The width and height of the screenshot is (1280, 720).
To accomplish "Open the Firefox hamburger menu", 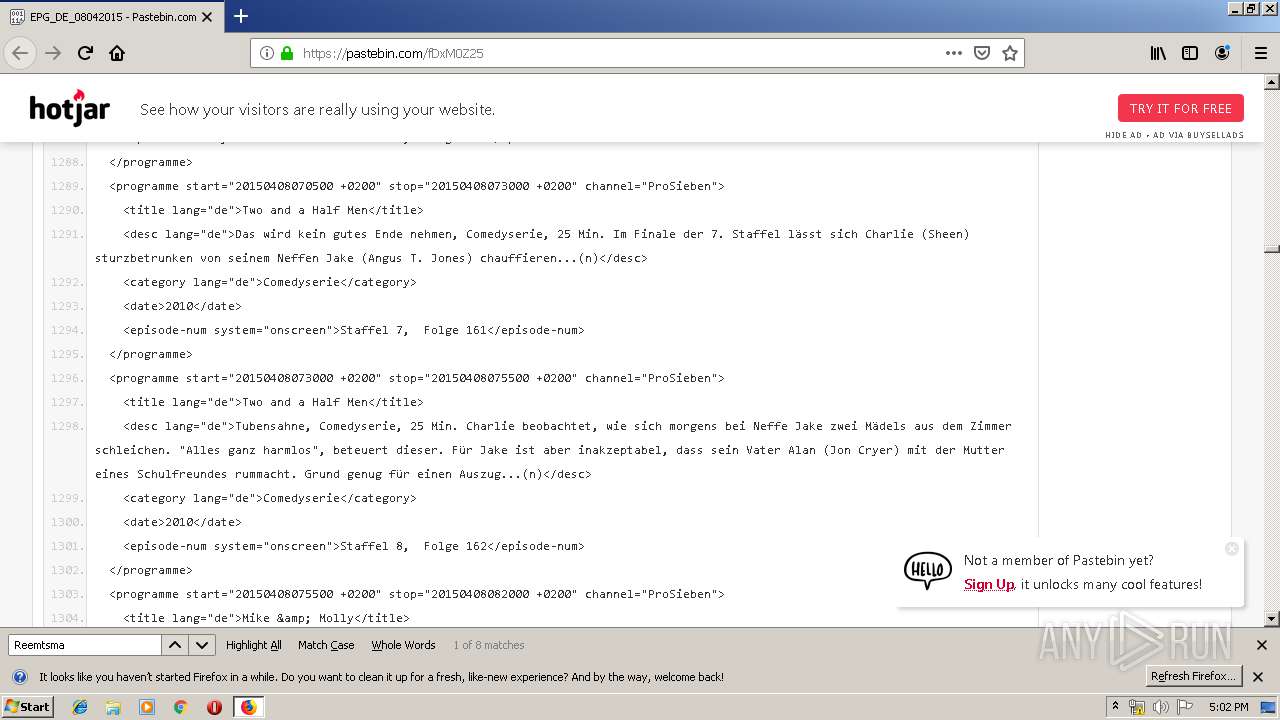I will pyautogui.click(x=1261, y=53).
